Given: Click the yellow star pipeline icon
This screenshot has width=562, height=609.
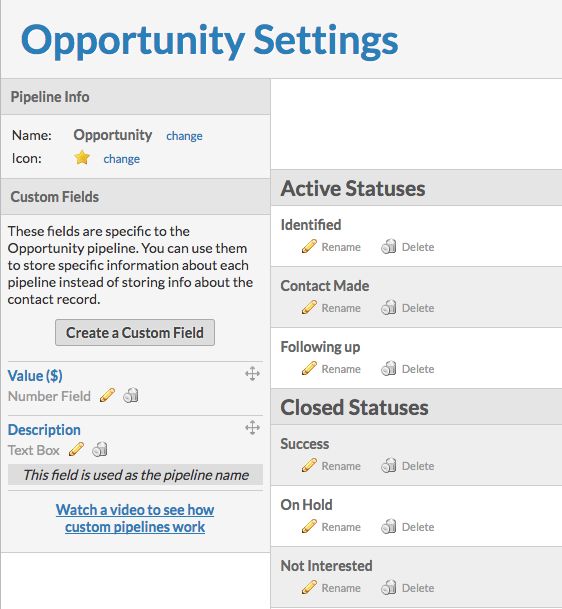Looking at the screenshot, I should (x=82, y=158).
